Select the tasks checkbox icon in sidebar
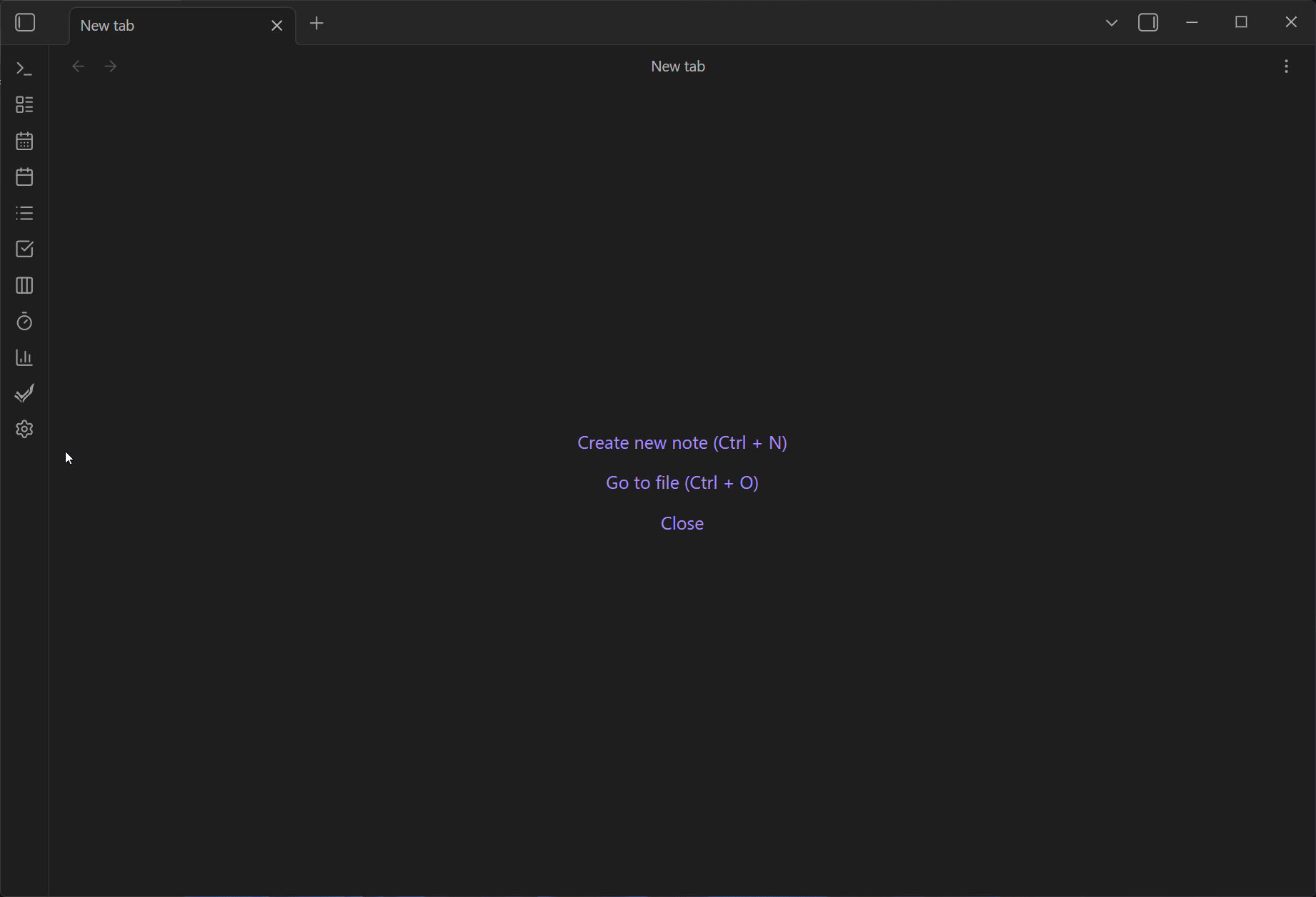 (24, 249)
